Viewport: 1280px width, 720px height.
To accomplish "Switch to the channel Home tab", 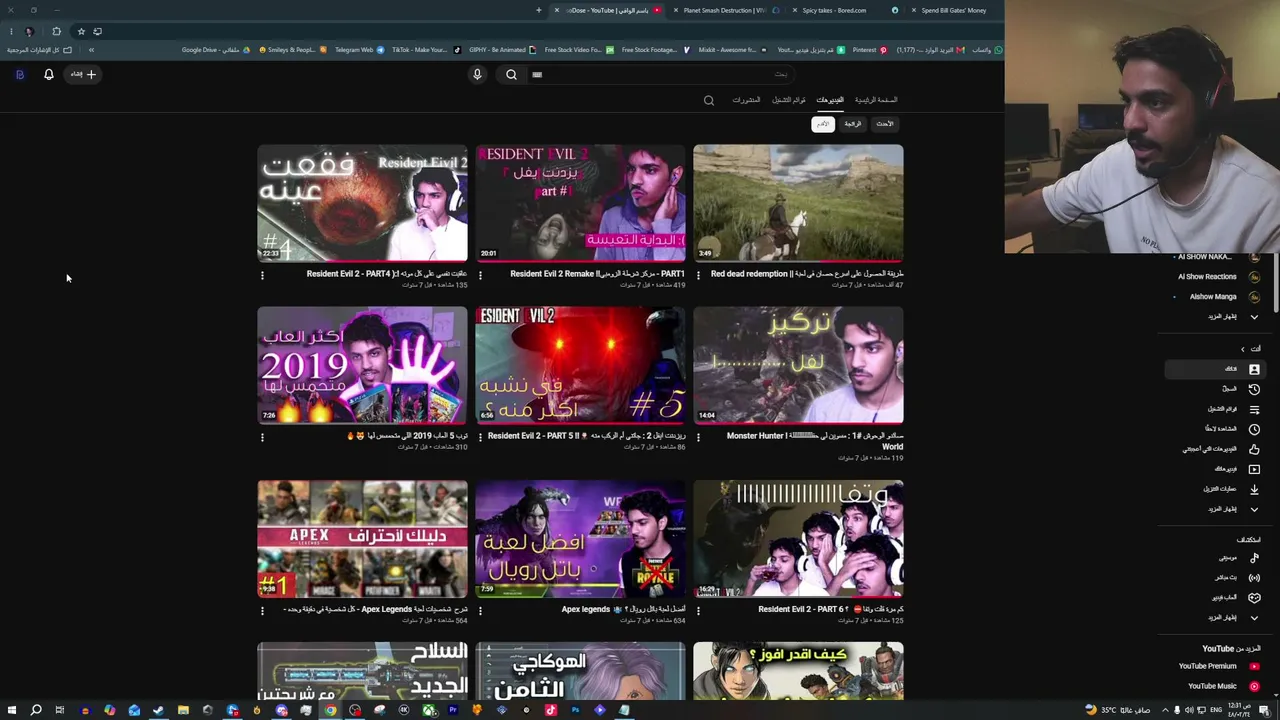I will click(x=876, y=100).
